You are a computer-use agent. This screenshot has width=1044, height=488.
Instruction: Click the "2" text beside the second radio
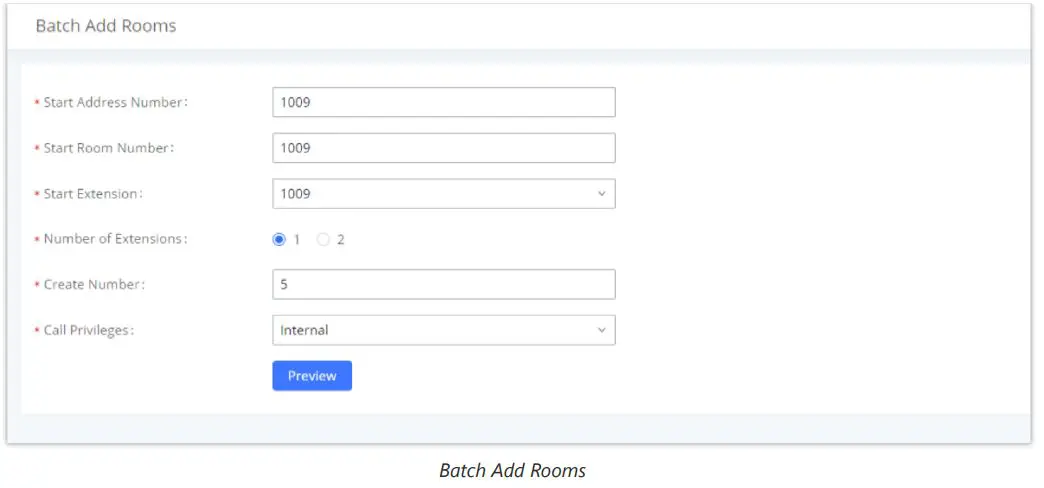tap(340, 240)
